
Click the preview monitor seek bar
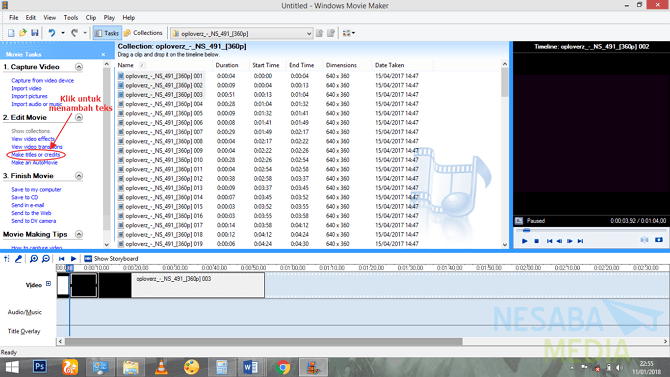[590, 230]
